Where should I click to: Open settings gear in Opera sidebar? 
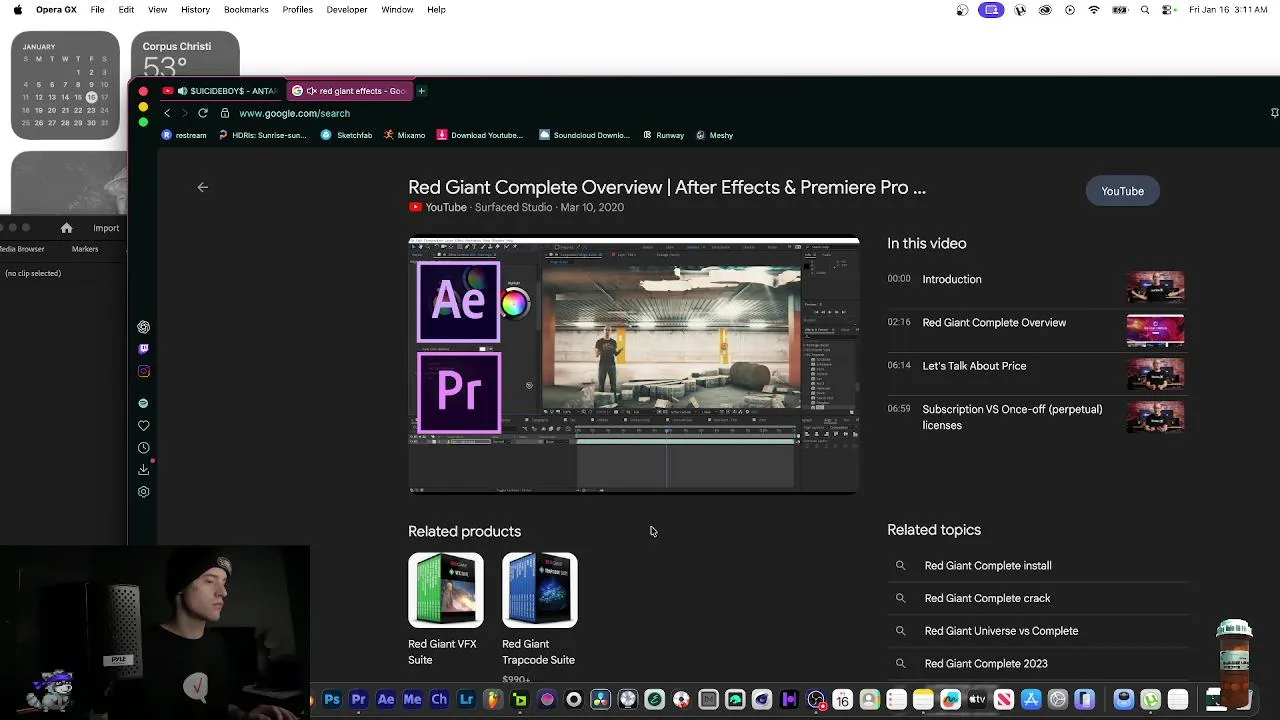point(143,492)
